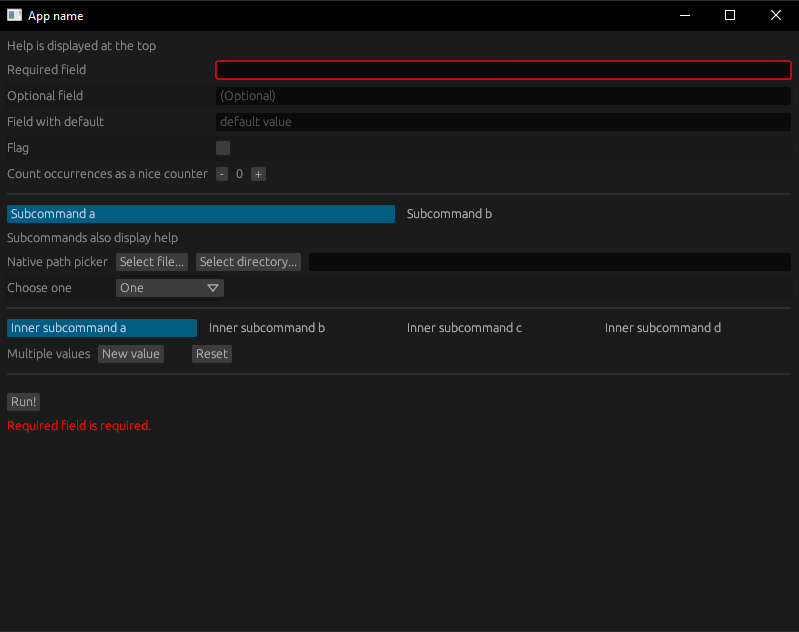
Task: Click the Select directory... button
Action: pyautogui.click(x=248, y=262)
